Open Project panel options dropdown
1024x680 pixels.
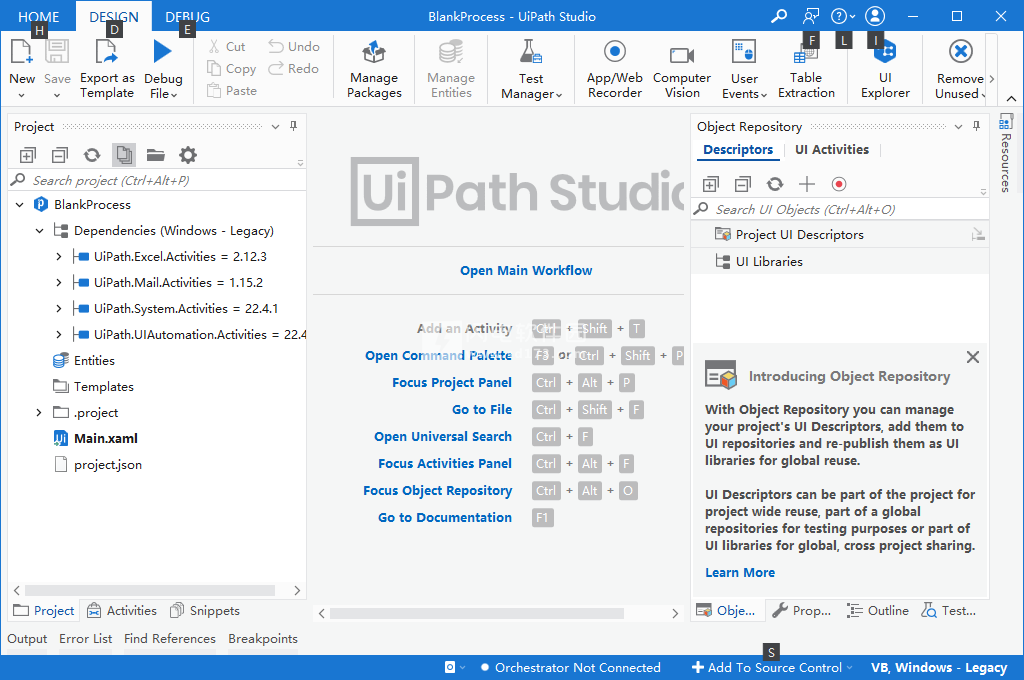coord(276,127)
